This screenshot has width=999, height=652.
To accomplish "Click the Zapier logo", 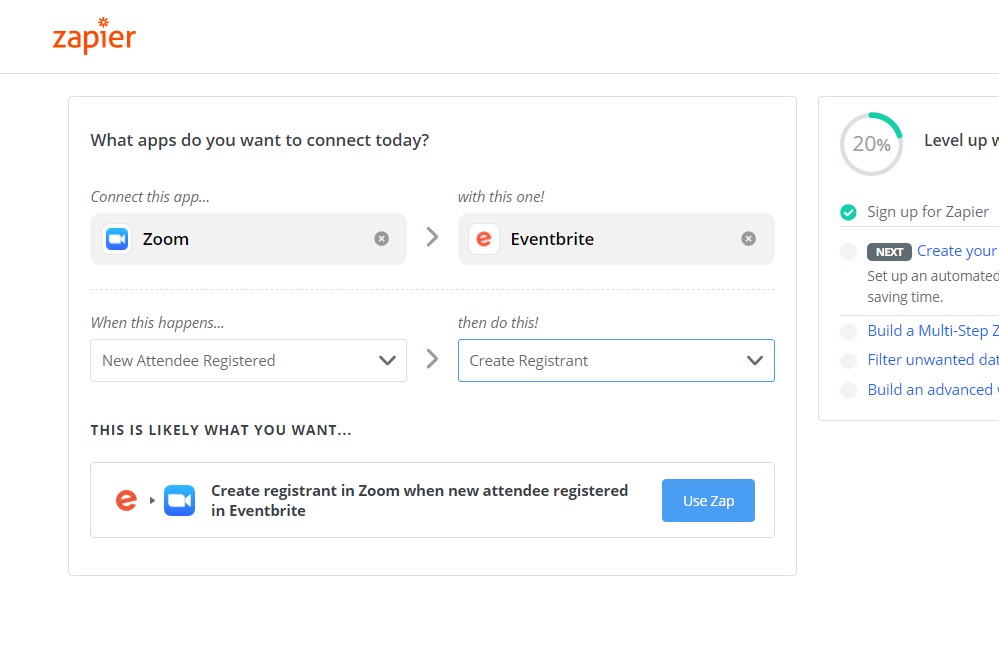I will click(x=94, y=36).
